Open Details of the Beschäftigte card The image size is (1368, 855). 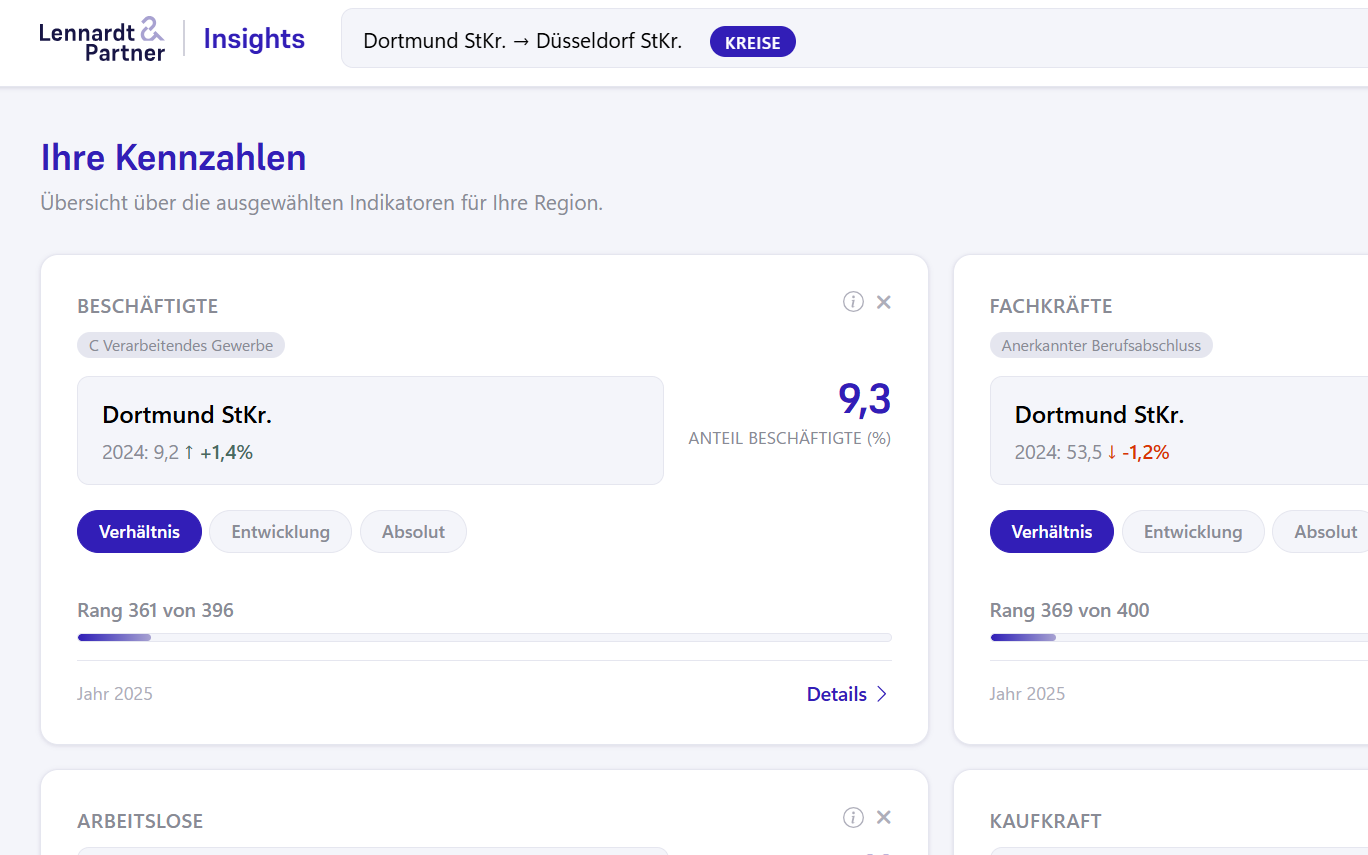click(x=847, y=694)
